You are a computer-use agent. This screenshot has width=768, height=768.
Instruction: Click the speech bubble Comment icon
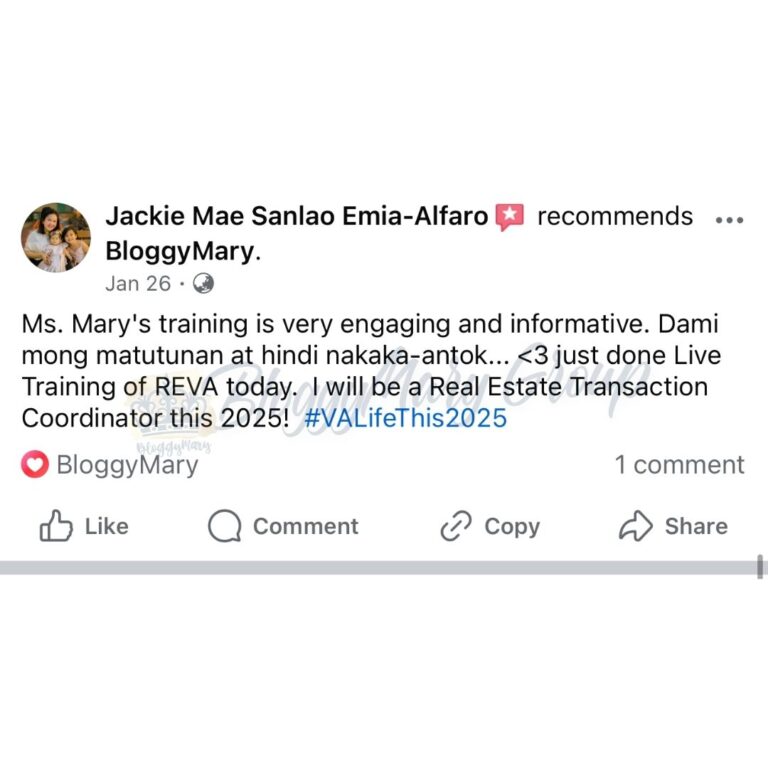tap(224, 526)
